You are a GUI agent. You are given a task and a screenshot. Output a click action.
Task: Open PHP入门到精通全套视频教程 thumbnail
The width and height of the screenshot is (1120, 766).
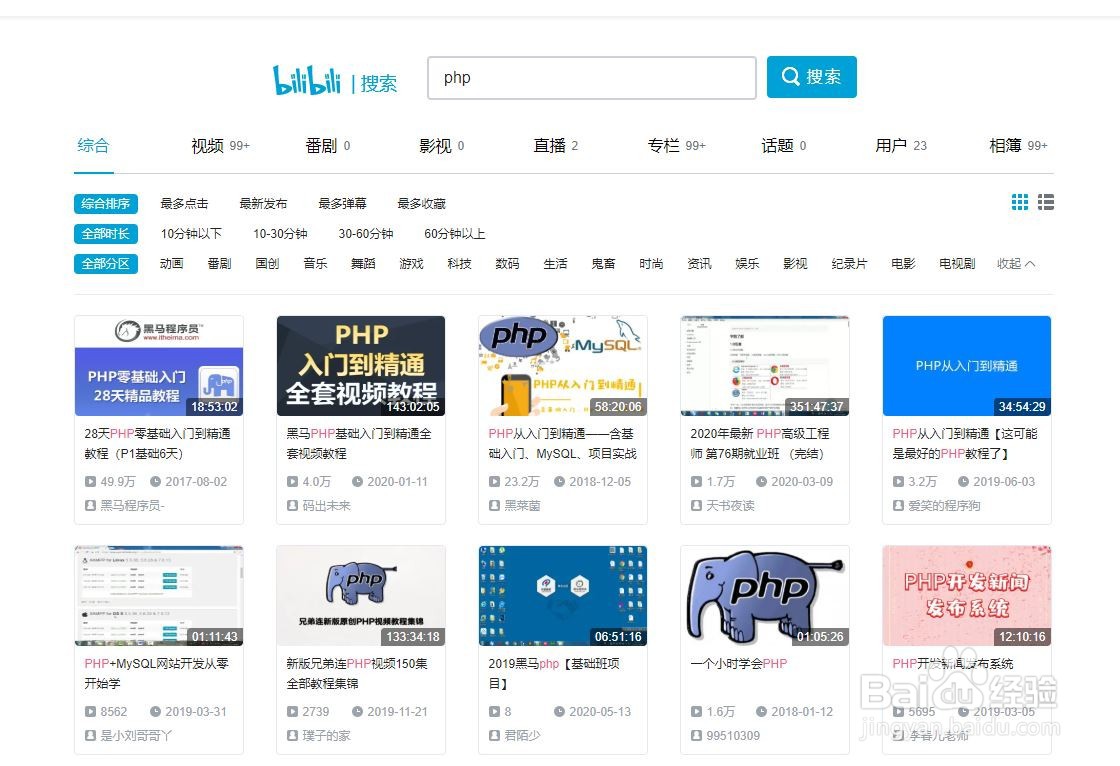361,366
